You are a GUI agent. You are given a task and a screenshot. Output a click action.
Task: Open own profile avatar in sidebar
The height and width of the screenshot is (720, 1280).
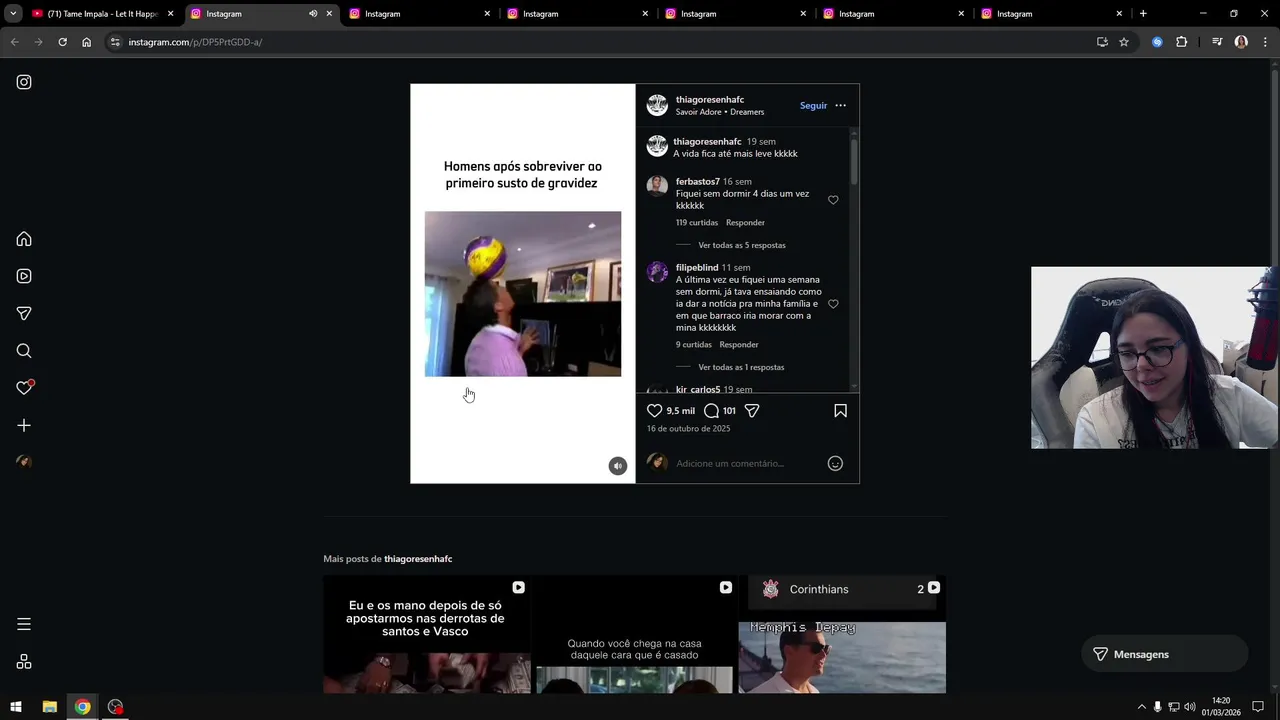pyautogui.click(x=24, y=462)
